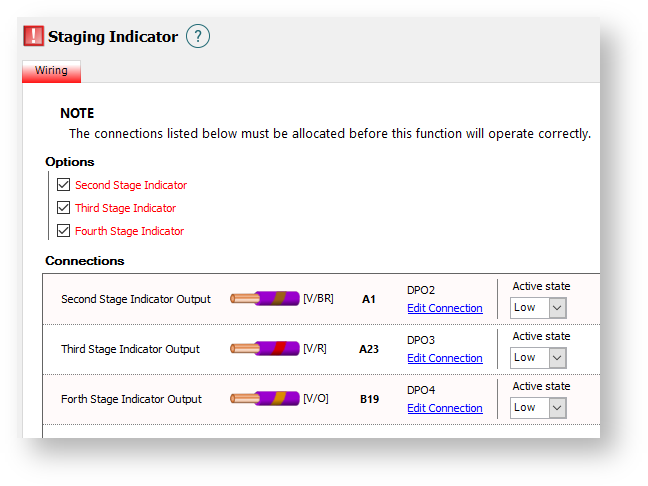Select the A23 pin label
The width and height of the screenshot is (648, 486).
369,349
